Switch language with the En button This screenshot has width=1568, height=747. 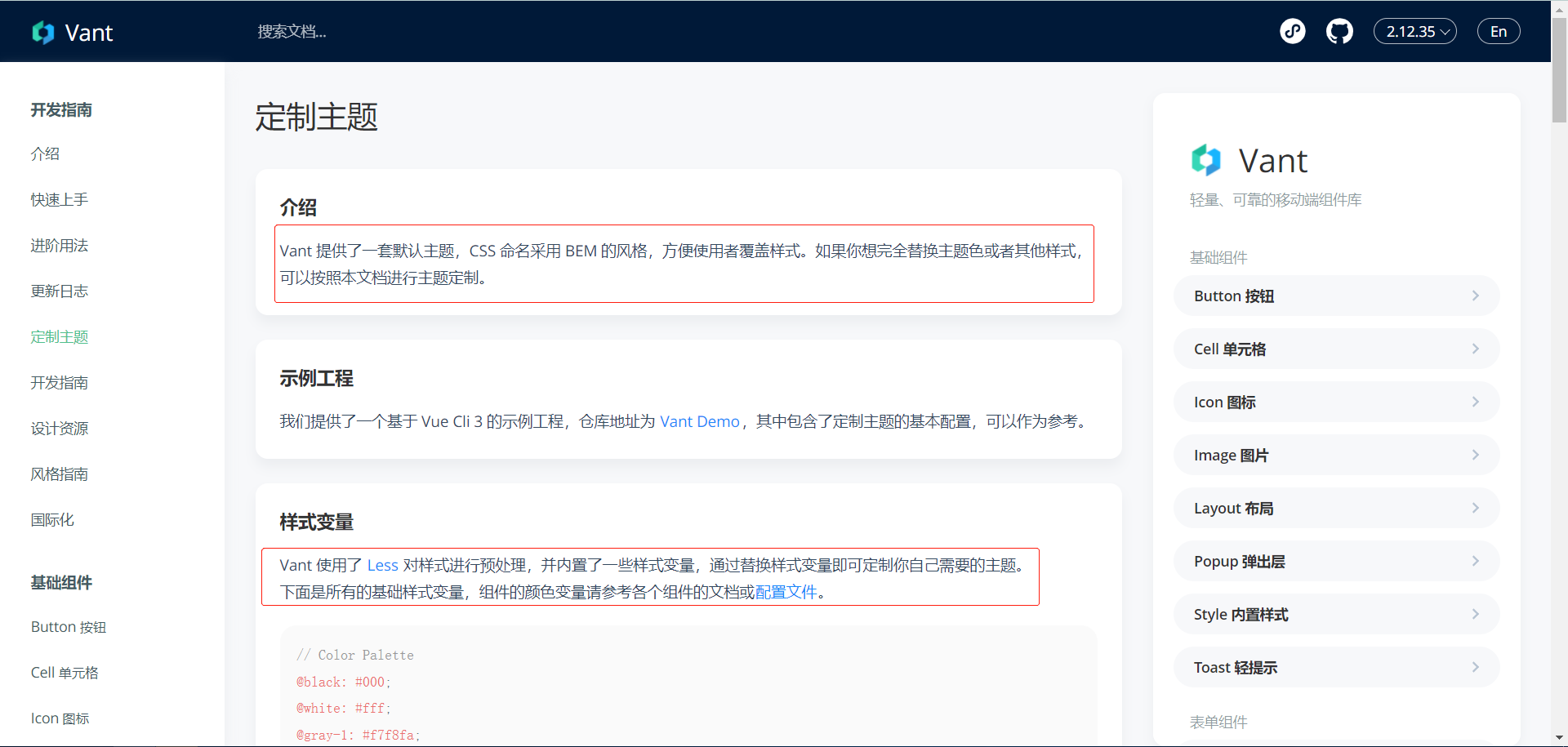(x=1499, y=31)
